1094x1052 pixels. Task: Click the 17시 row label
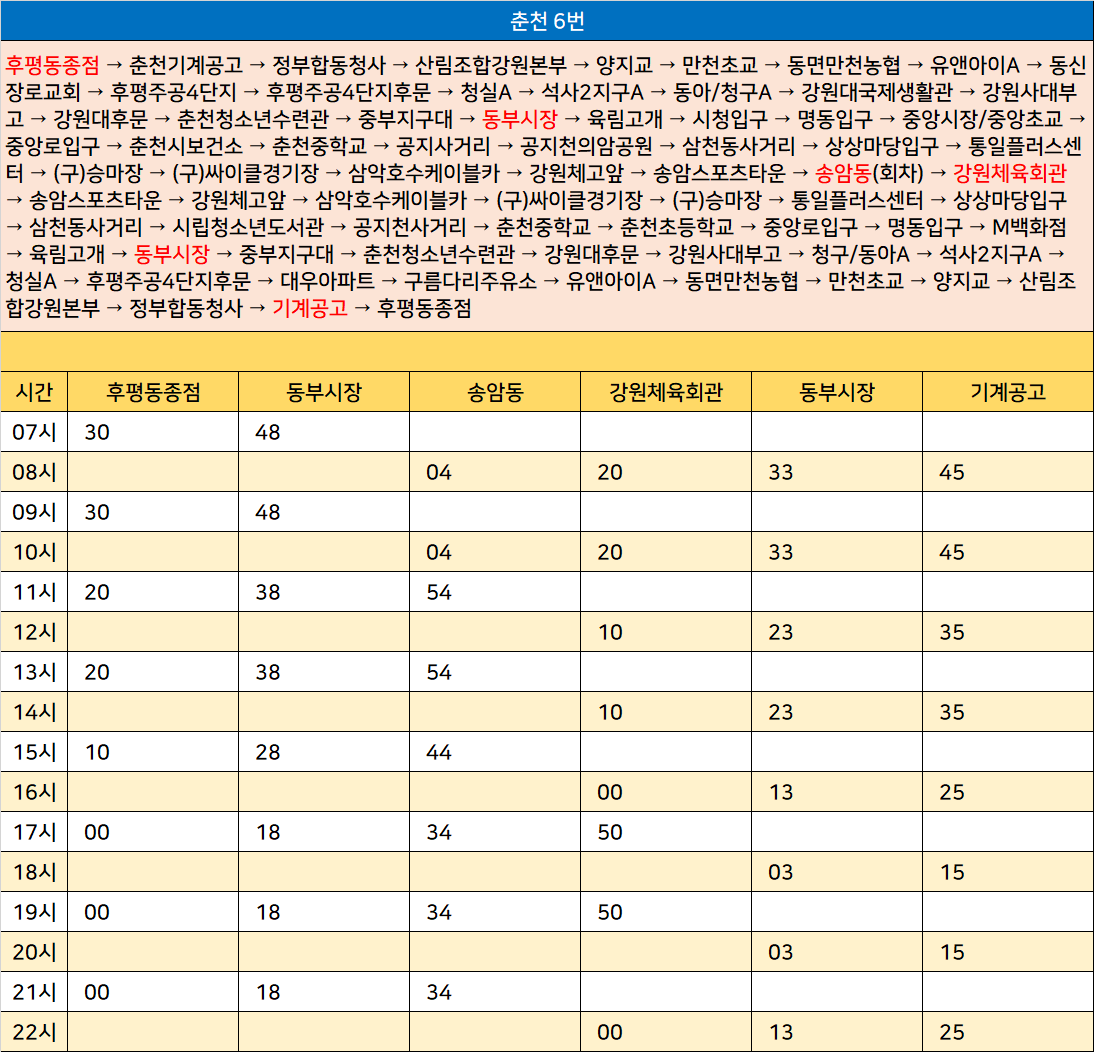tap(34, 832)
